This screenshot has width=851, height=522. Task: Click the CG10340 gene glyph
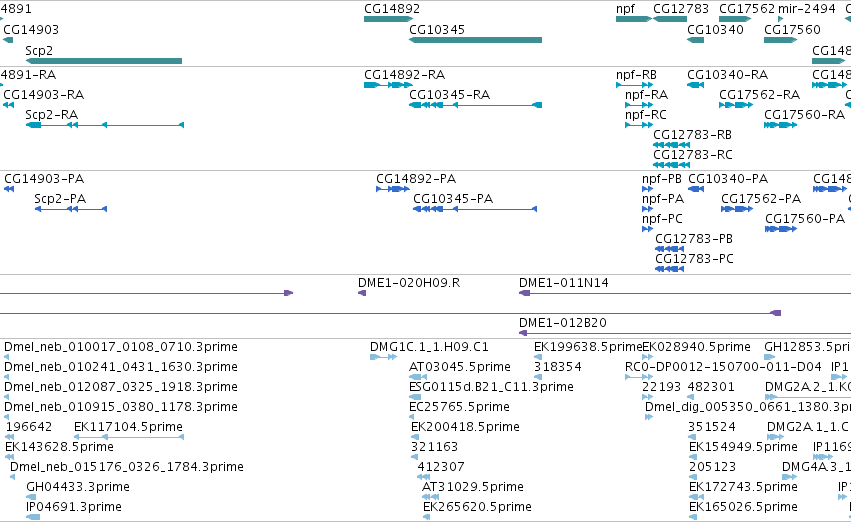pos(695,40)
